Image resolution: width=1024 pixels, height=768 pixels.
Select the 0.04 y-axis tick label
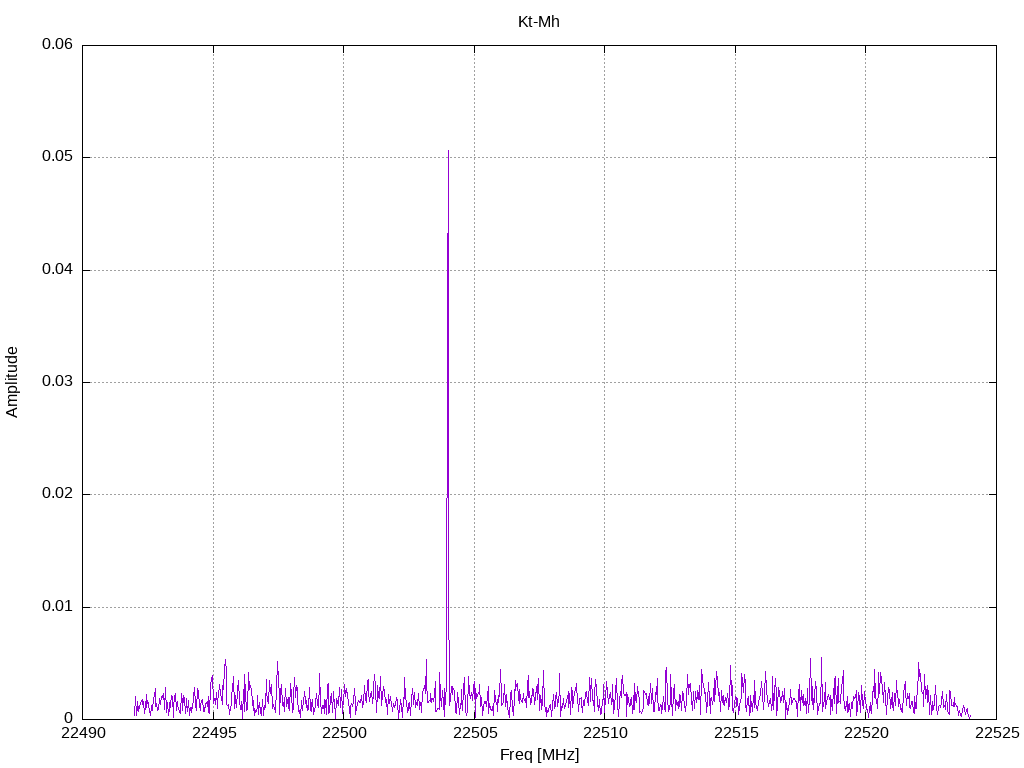(x=57, y=270)
